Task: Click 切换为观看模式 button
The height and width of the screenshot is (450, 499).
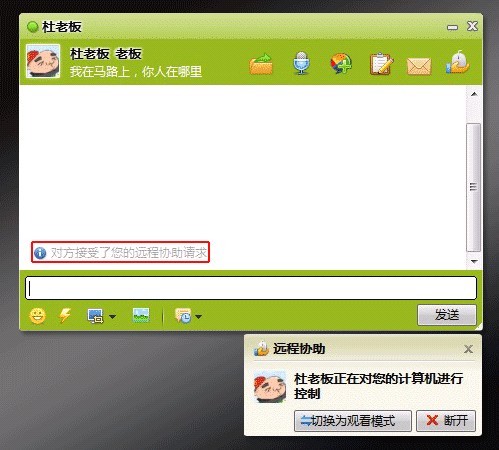Action: point(353,421)
